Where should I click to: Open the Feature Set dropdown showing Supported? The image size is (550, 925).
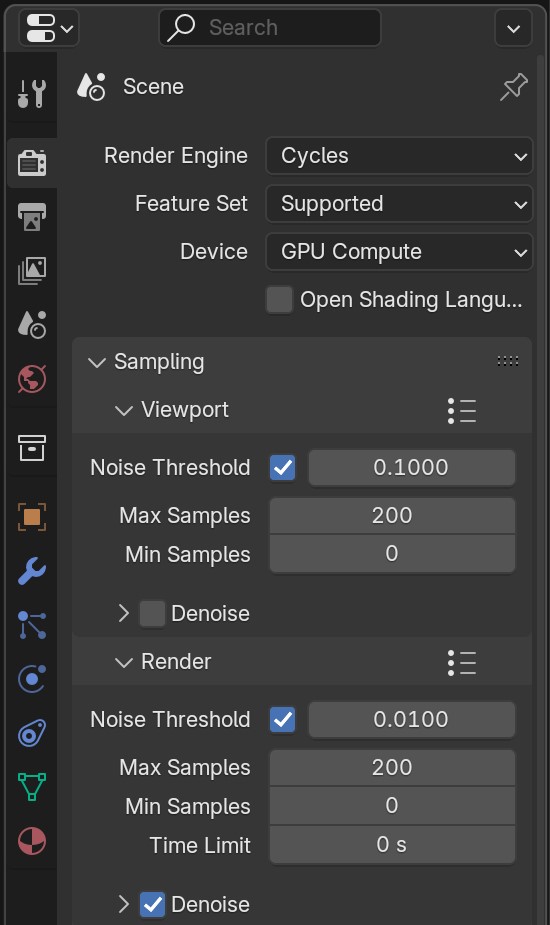point(399,204)
